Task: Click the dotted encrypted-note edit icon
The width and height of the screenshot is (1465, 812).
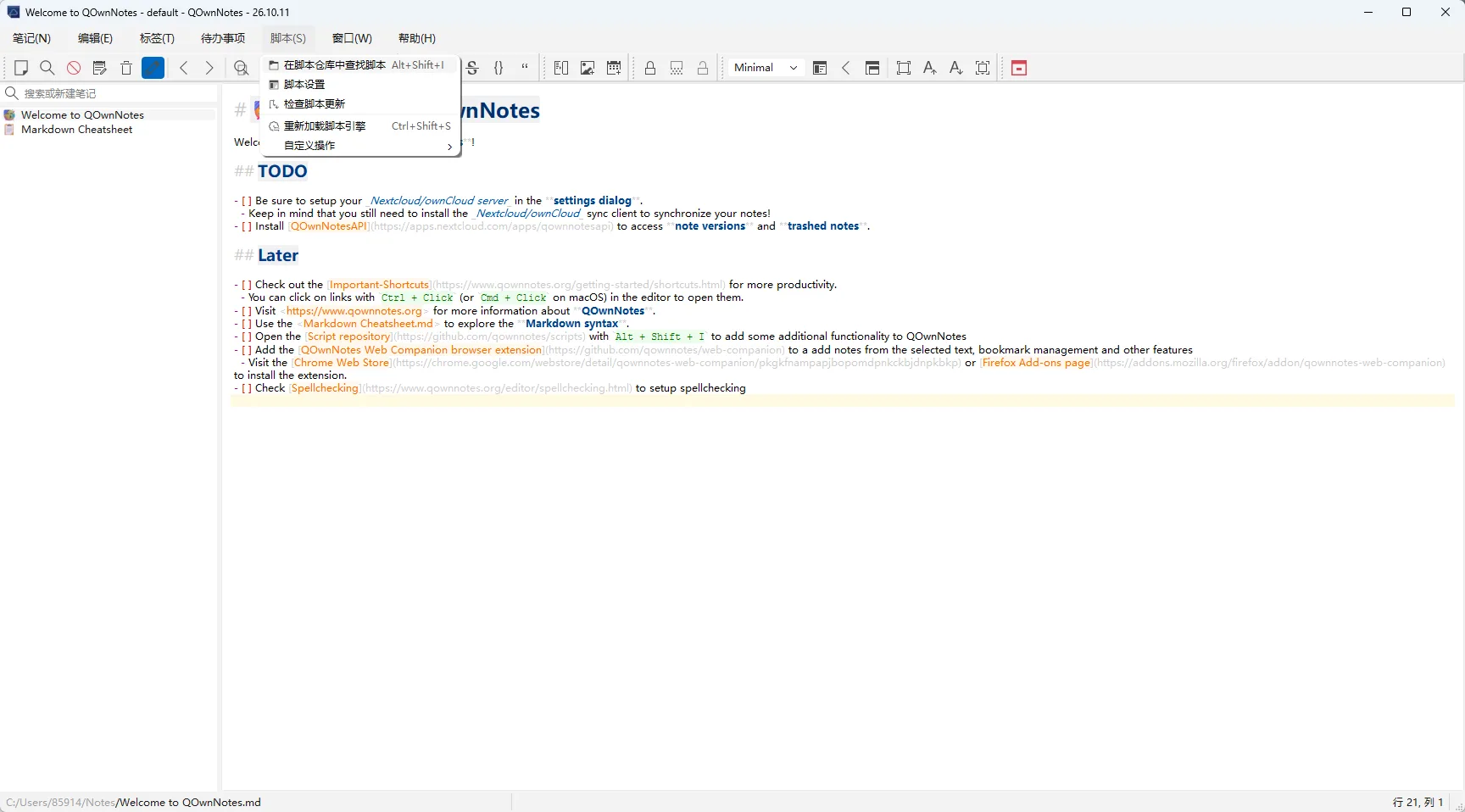Action: (x=677, y=68)
